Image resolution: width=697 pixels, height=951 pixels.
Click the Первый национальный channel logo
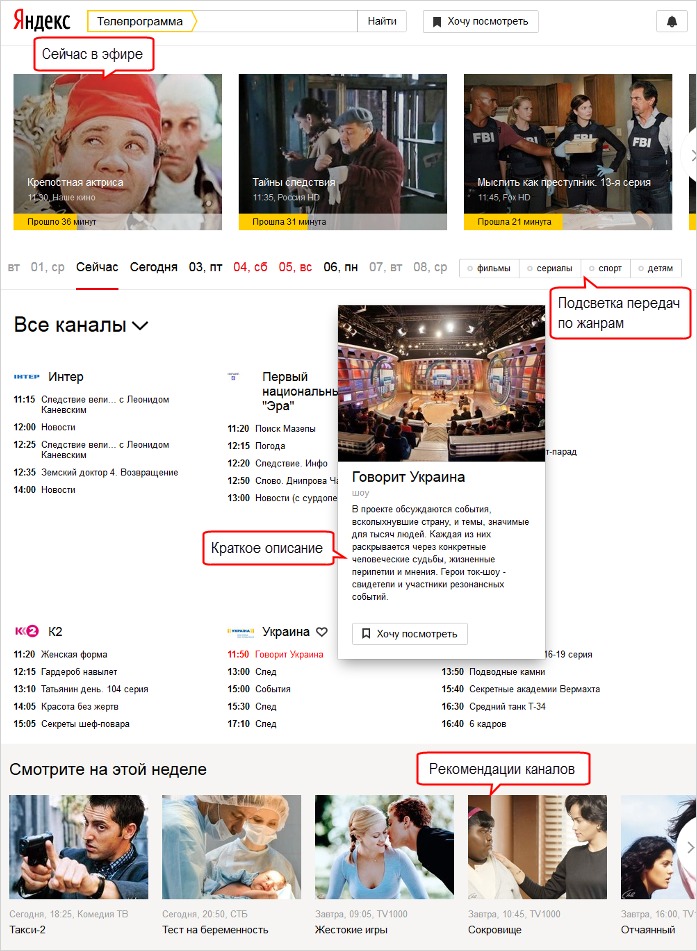(x=234, y=377)
